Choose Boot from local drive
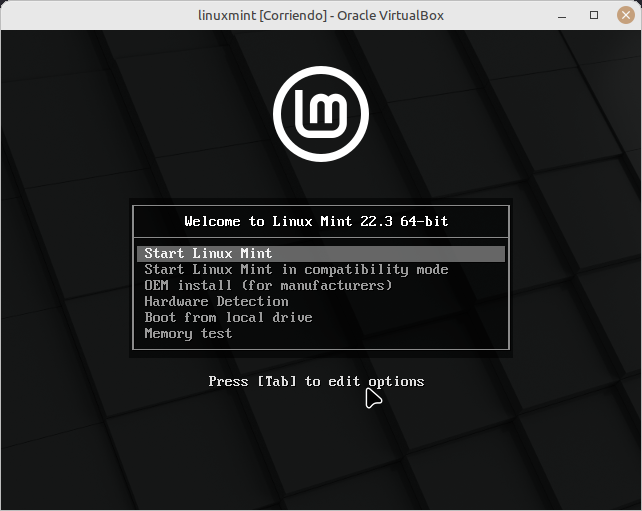The width and height of the screenshot is (642, 511). tap(228, 317)
